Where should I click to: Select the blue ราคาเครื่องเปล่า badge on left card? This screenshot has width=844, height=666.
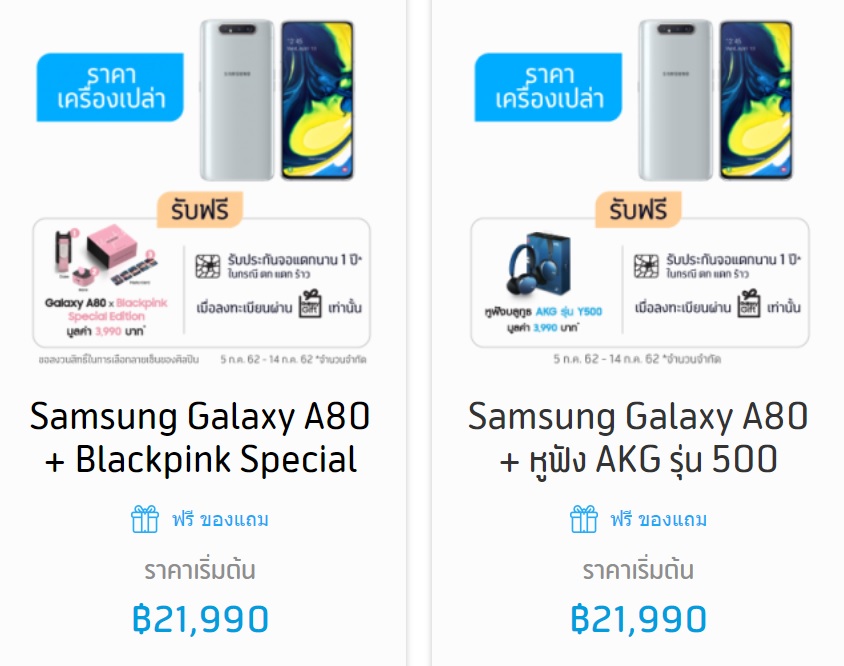point(110,87)
